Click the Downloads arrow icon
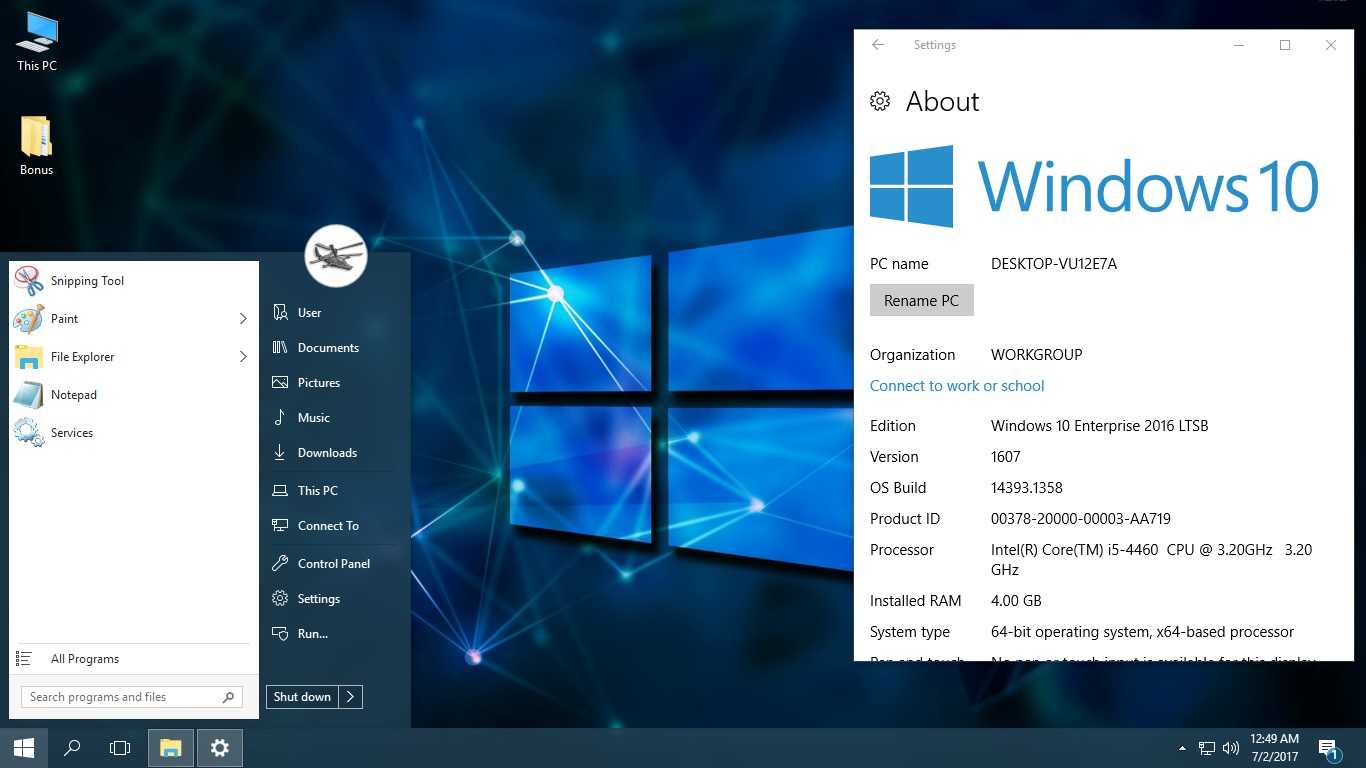 (x=280, y=453)
